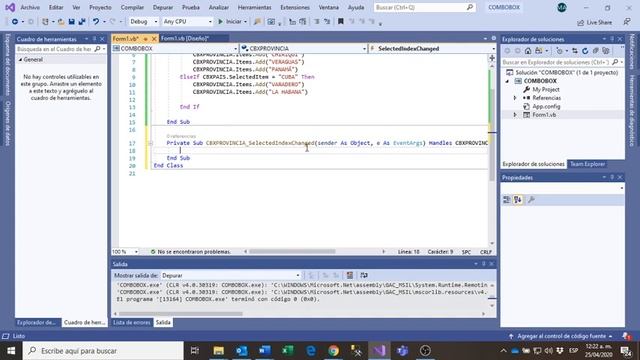Screen dimensions: 640x360
Task: Click No se encontraron problemas indicator
Action: point(190,252)
